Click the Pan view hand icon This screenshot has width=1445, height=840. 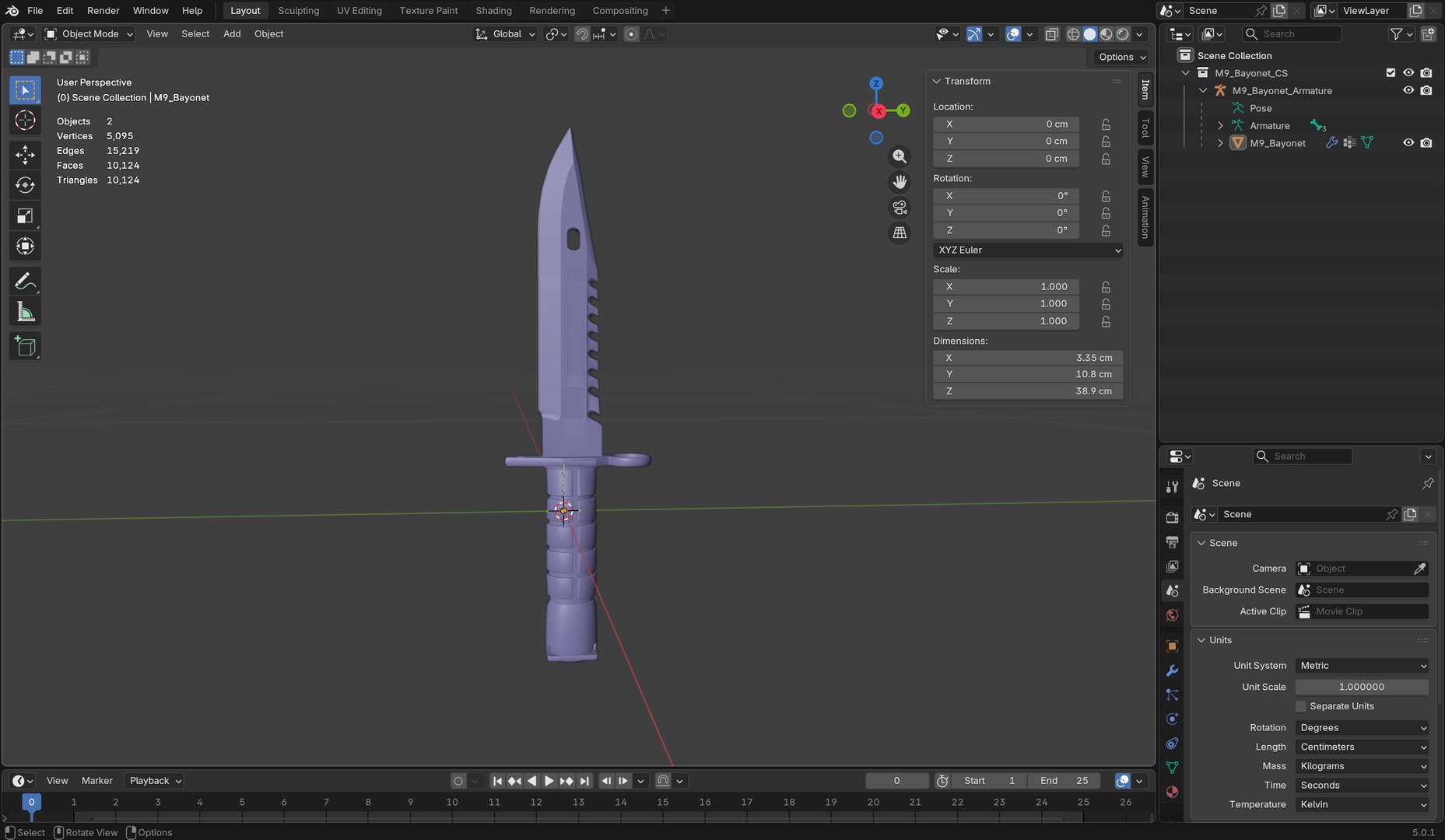900,182
